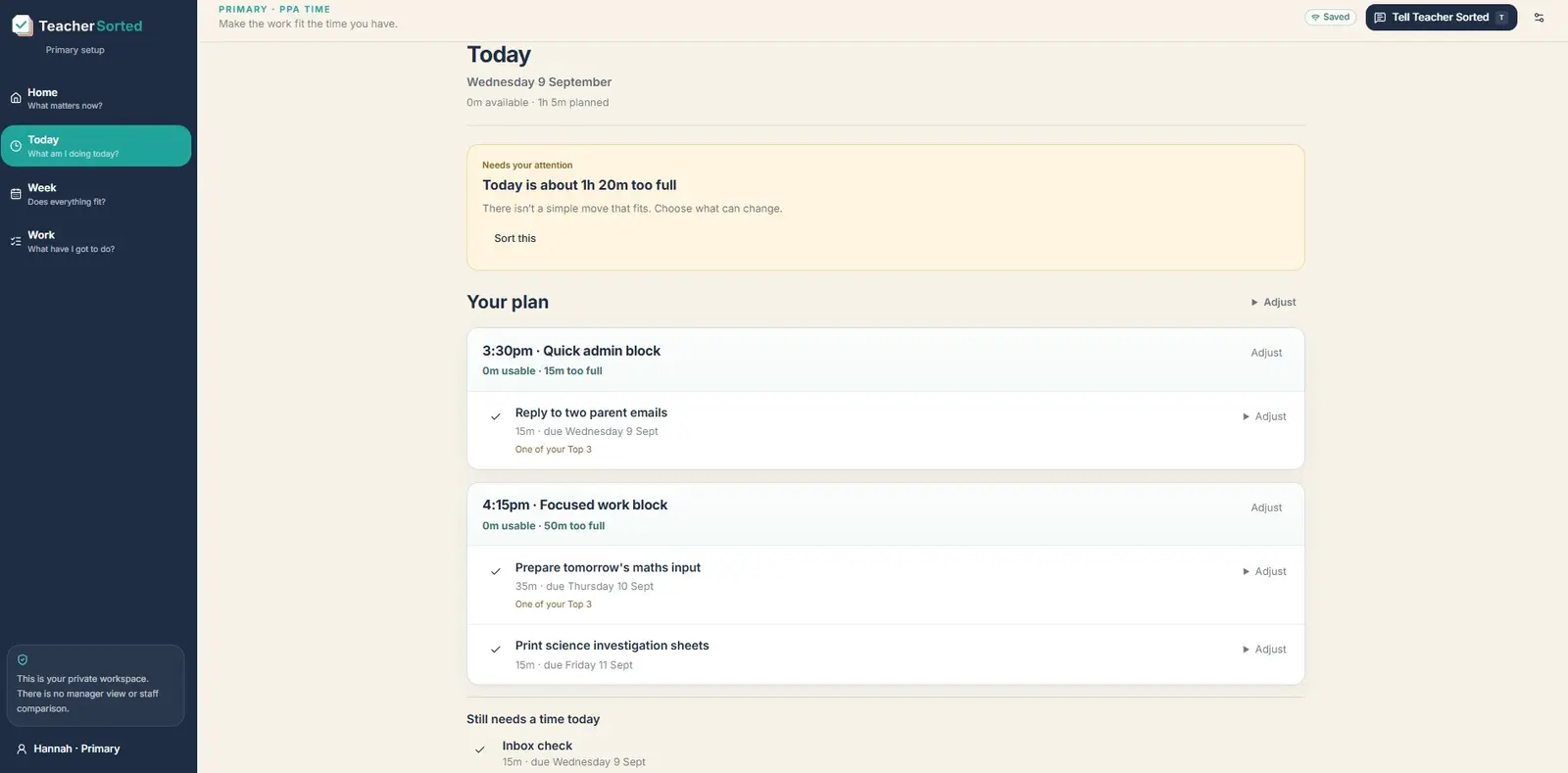Click the Tell Teacher Sorted button

pos(1441,18)
